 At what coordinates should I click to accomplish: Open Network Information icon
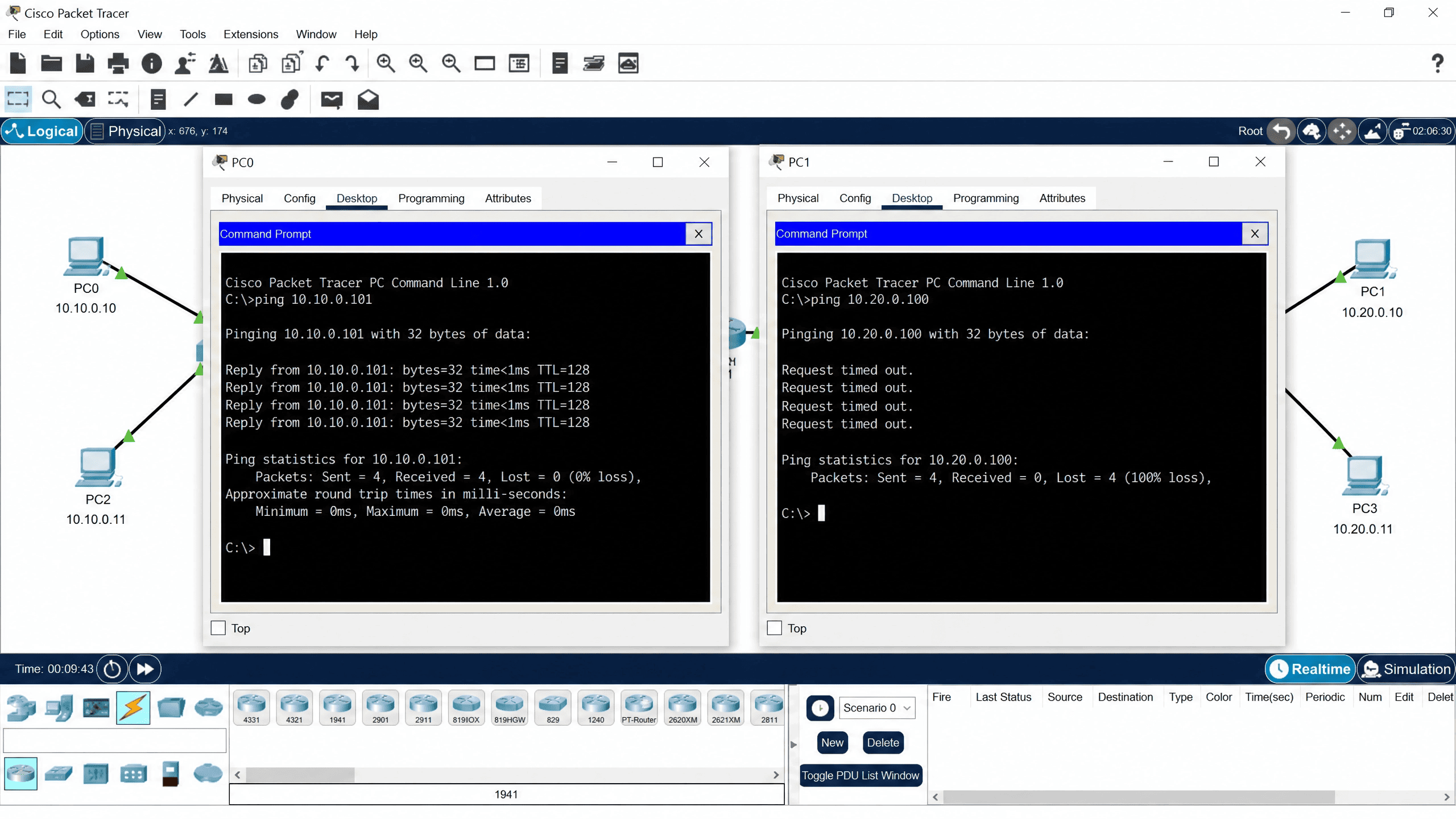(x=151, y=63)
